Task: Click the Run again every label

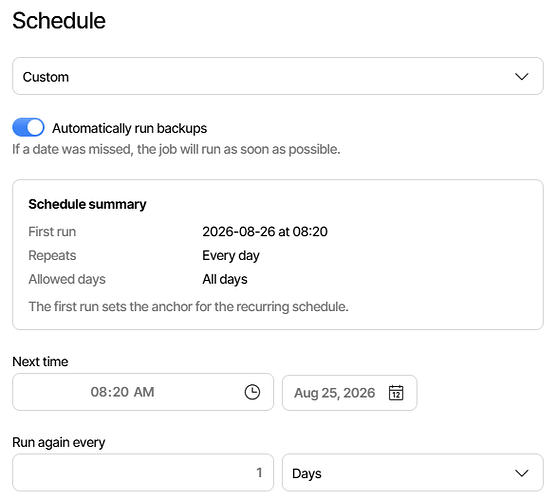Action: coord(59,443)
